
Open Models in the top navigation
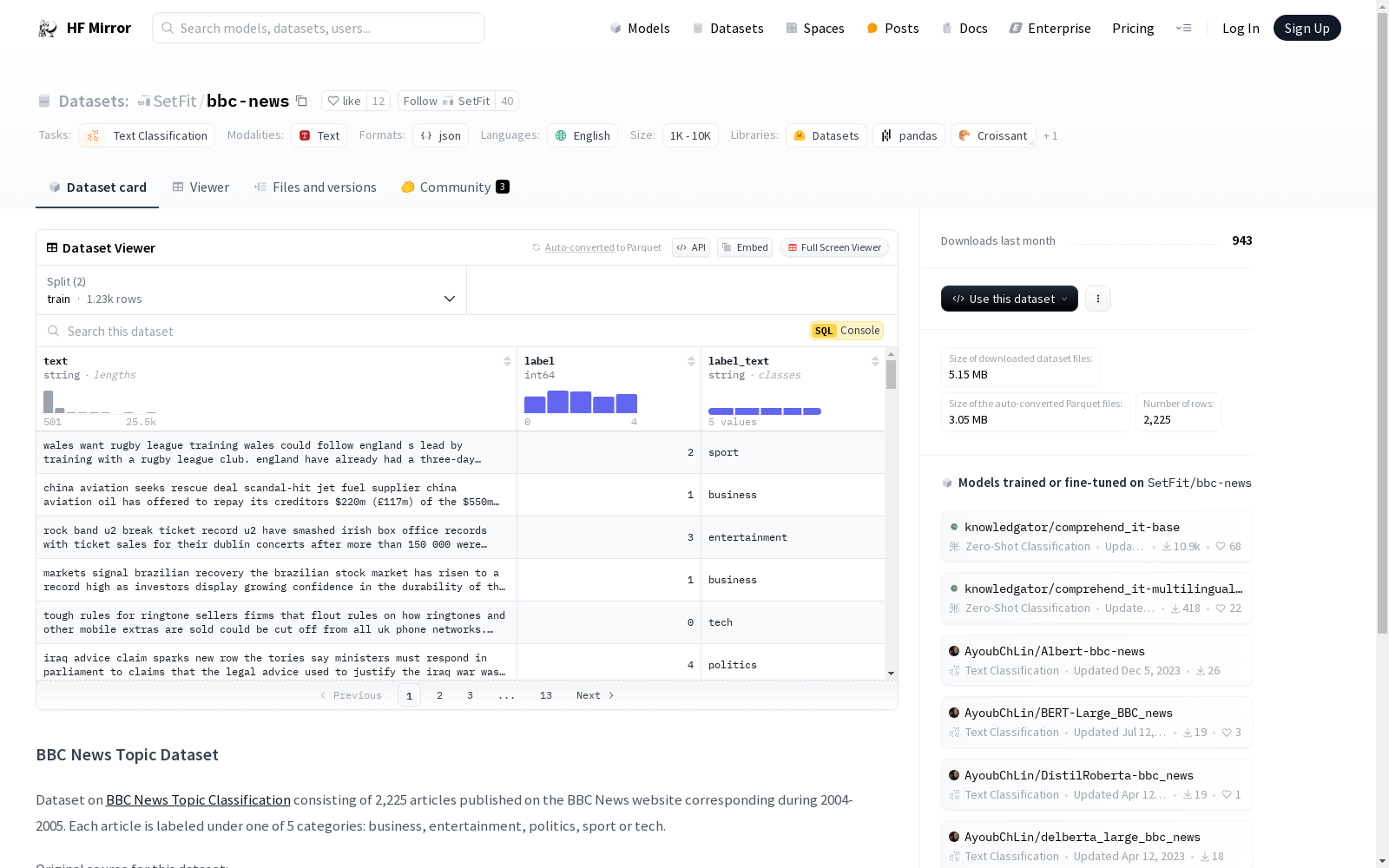pyautogui.click(x=640, y=28)
